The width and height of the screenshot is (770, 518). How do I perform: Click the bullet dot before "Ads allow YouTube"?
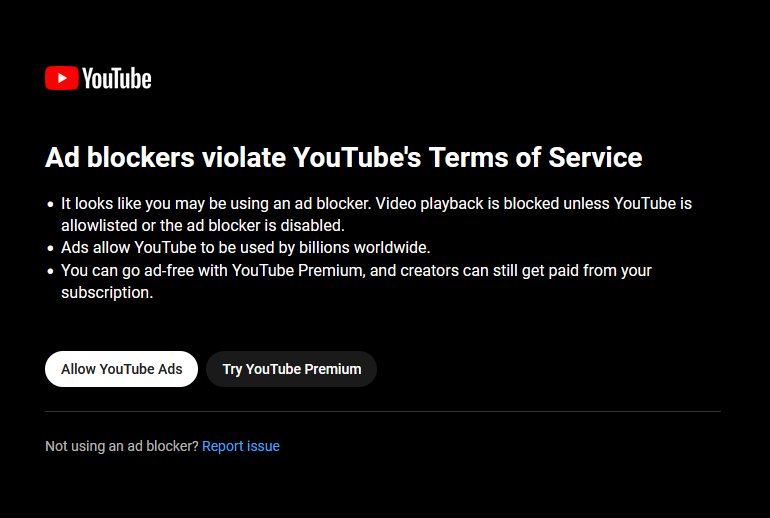coord(50,248)
